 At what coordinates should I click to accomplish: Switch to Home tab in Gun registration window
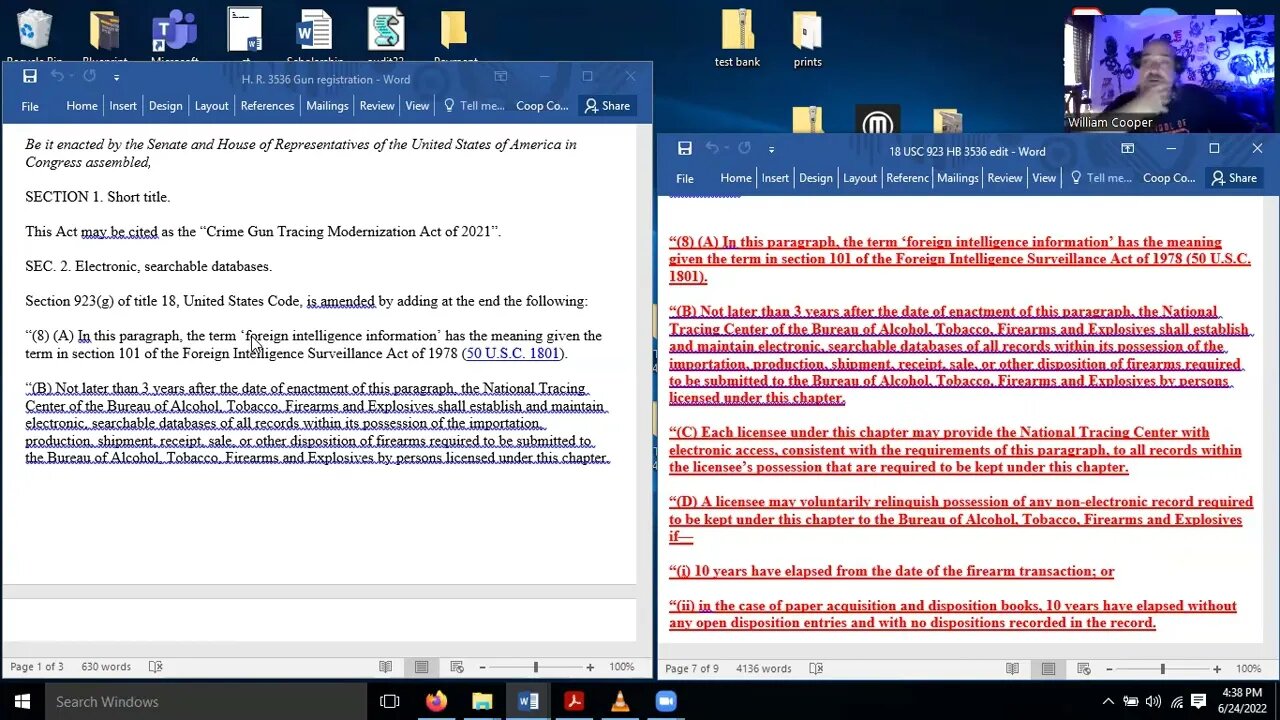point(82,106)
